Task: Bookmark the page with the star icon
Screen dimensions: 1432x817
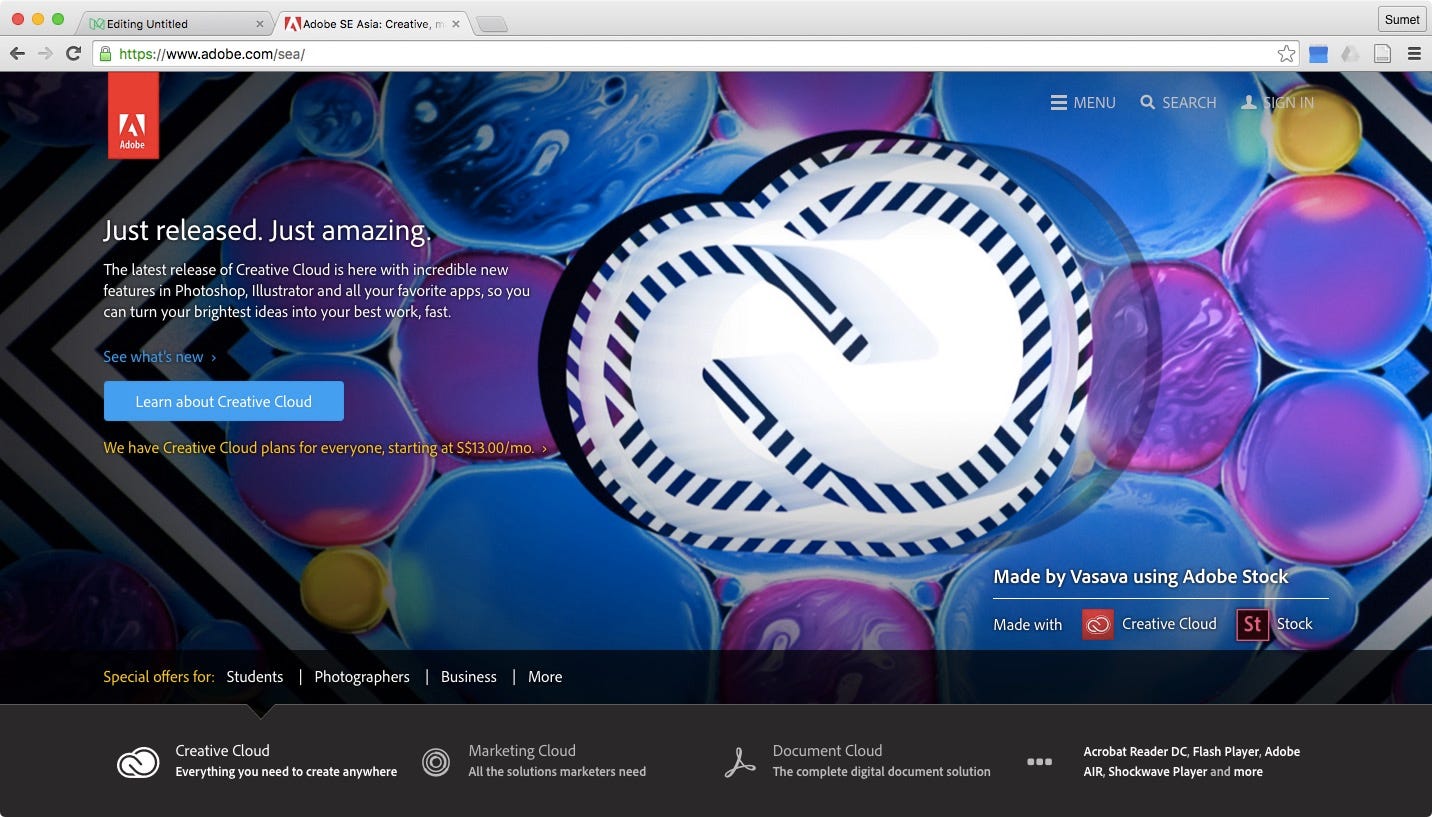Action: coord(1287,54)
